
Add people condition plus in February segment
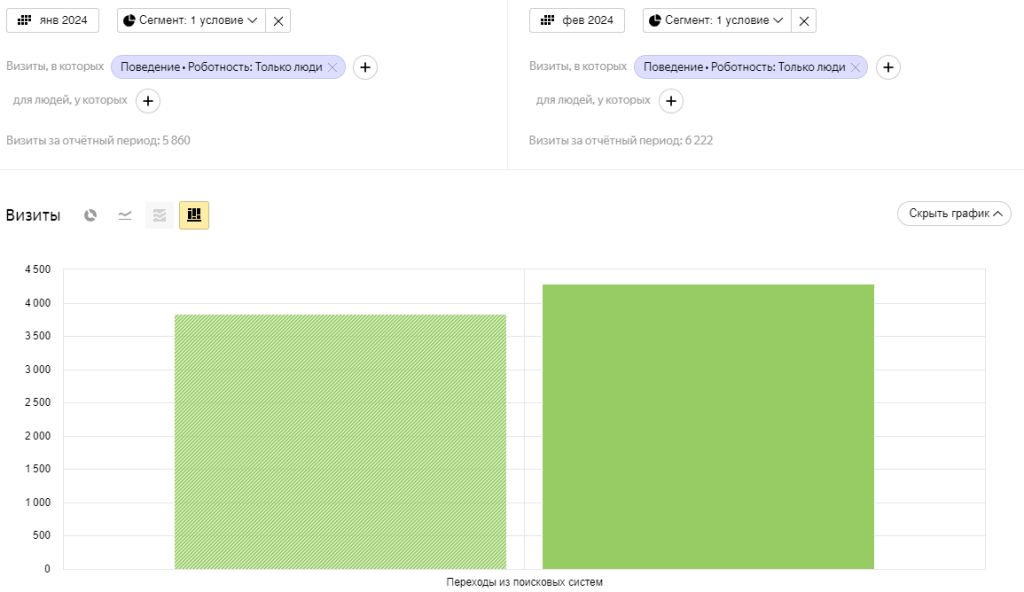coord(671,100)
